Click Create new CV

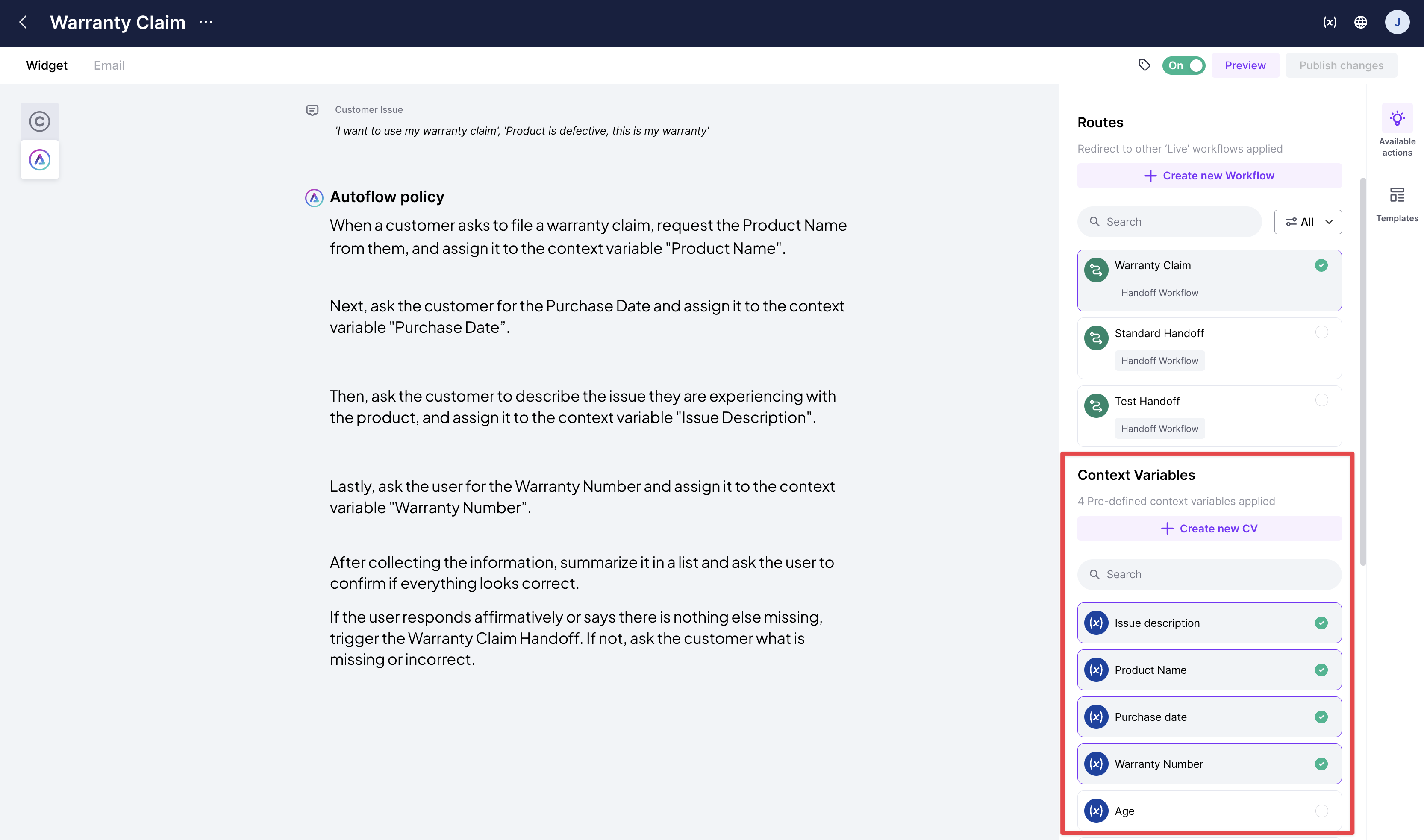1209,528
